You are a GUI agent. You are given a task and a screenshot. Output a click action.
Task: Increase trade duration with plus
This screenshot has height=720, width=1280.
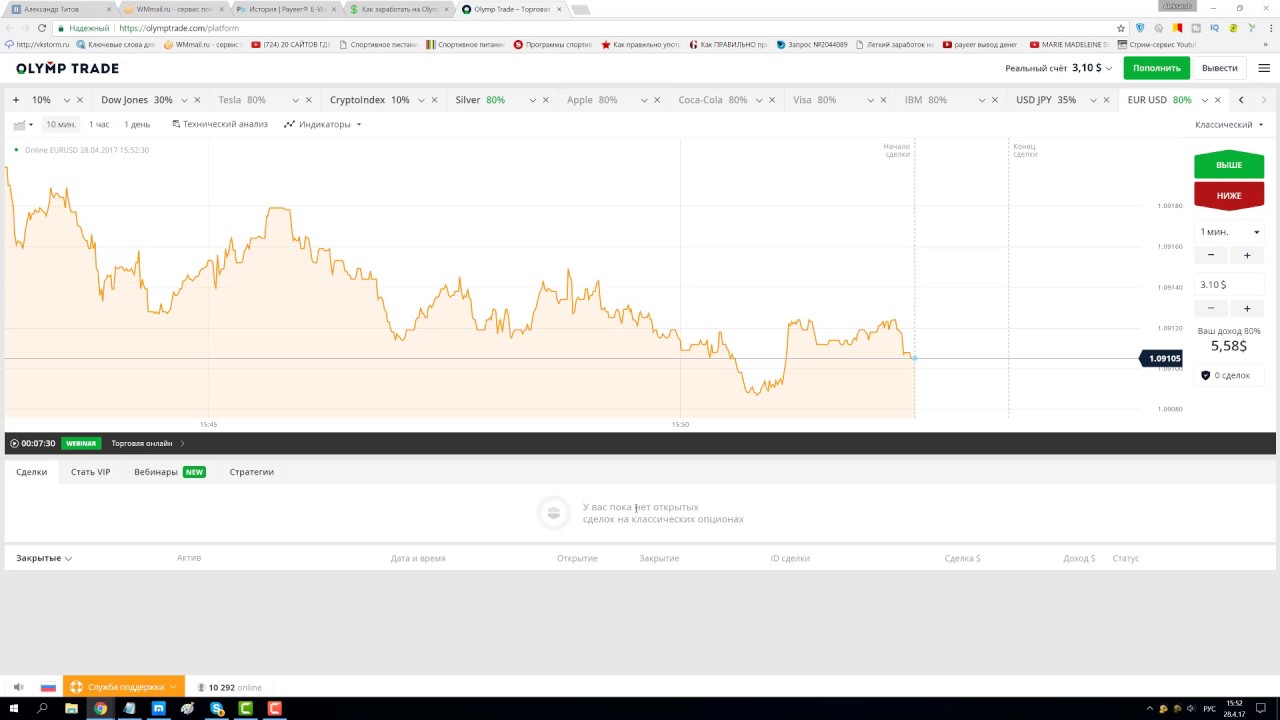tap(1247, 256)
